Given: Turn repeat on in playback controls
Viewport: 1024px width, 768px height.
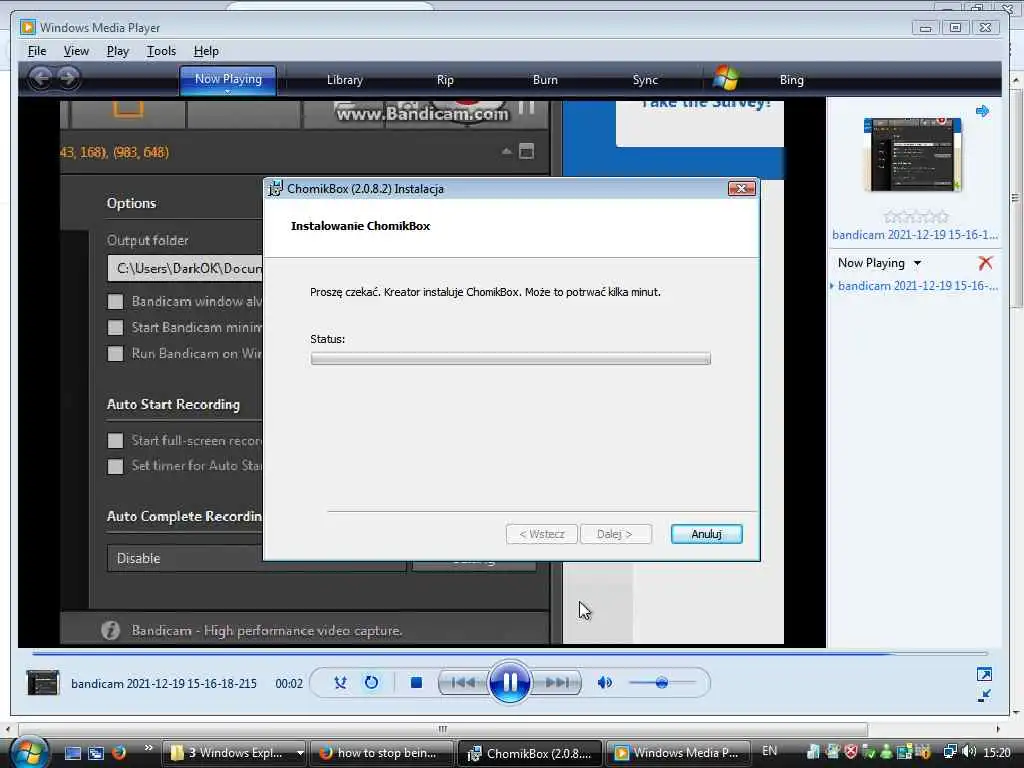Looking at the screenshot, I should point(372,683).
